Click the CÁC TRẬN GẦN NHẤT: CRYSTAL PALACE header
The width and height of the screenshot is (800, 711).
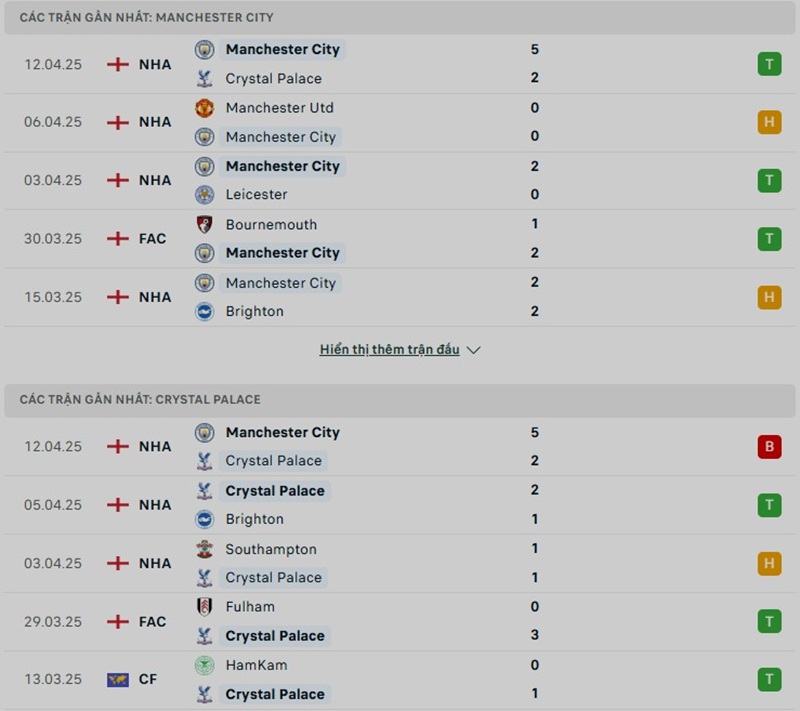coord(138,399)
